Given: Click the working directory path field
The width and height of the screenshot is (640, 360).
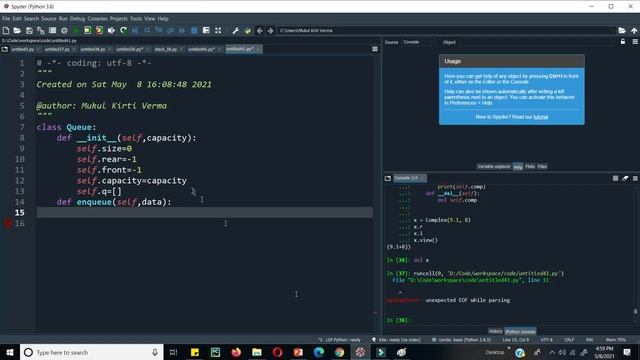Looking at the screenshot, I should (447, 30).
